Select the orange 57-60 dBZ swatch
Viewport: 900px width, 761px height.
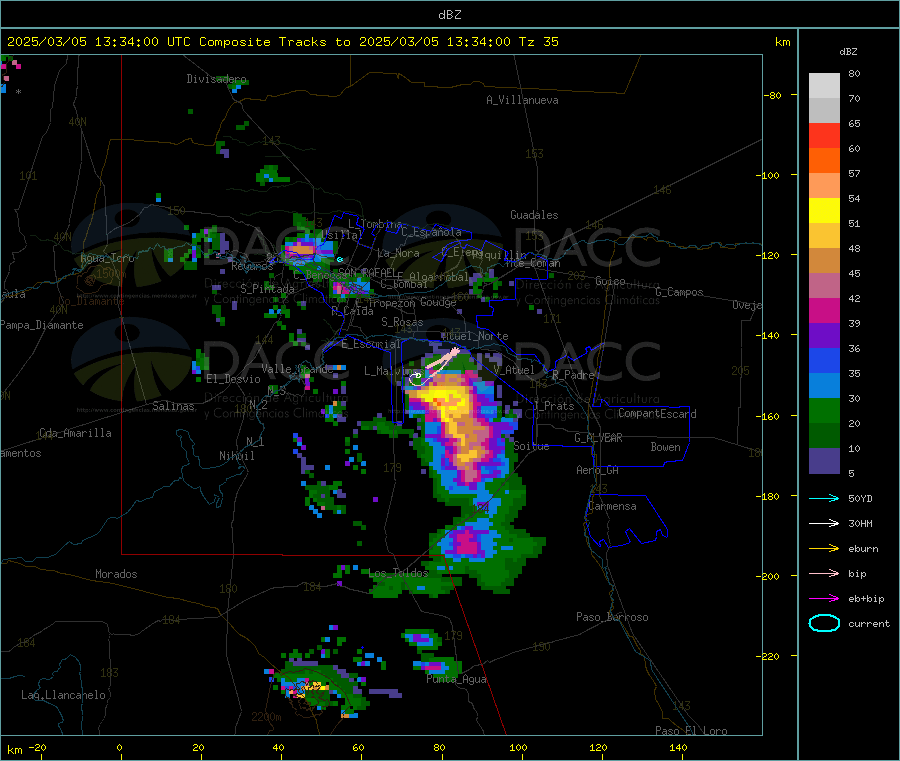[x=824, y=161]
